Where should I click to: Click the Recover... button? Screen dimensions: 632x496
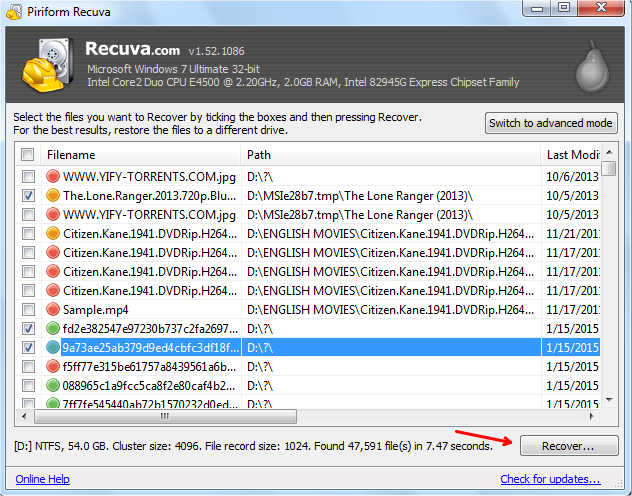point(569,446)
